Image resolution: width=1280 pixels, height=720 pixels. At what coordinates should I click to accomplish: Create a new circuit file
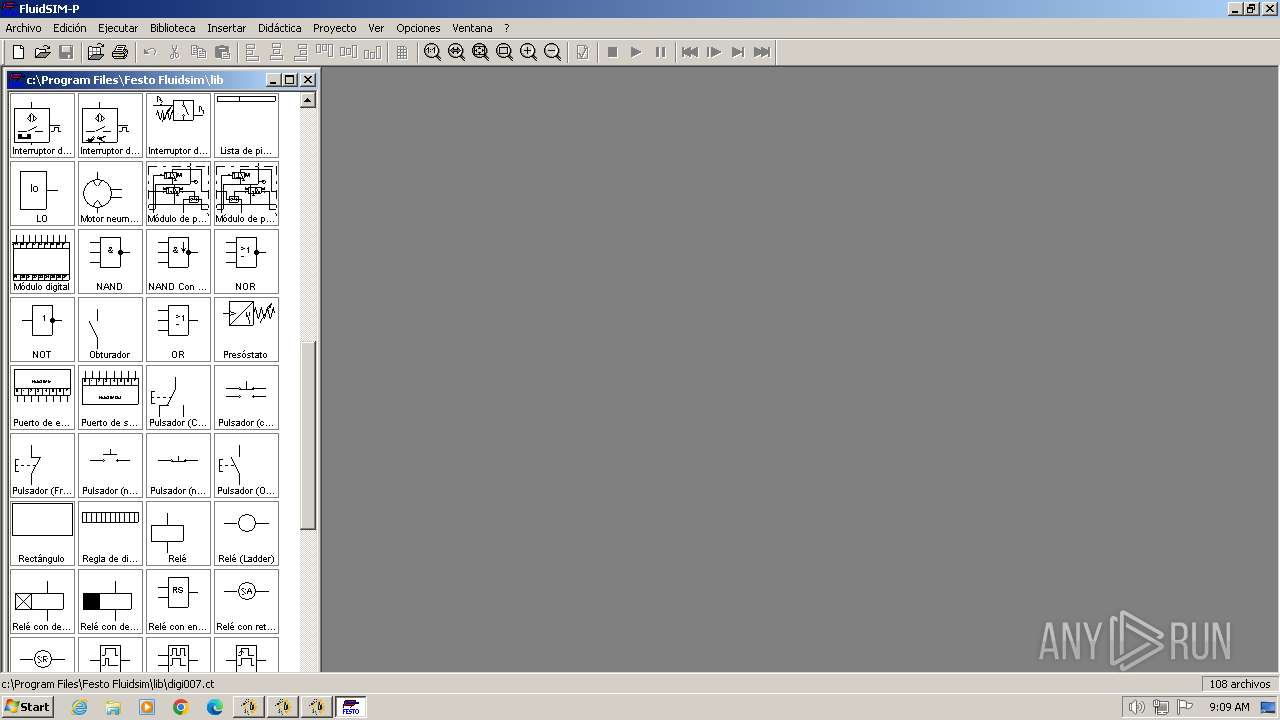[x=18, y=52]
